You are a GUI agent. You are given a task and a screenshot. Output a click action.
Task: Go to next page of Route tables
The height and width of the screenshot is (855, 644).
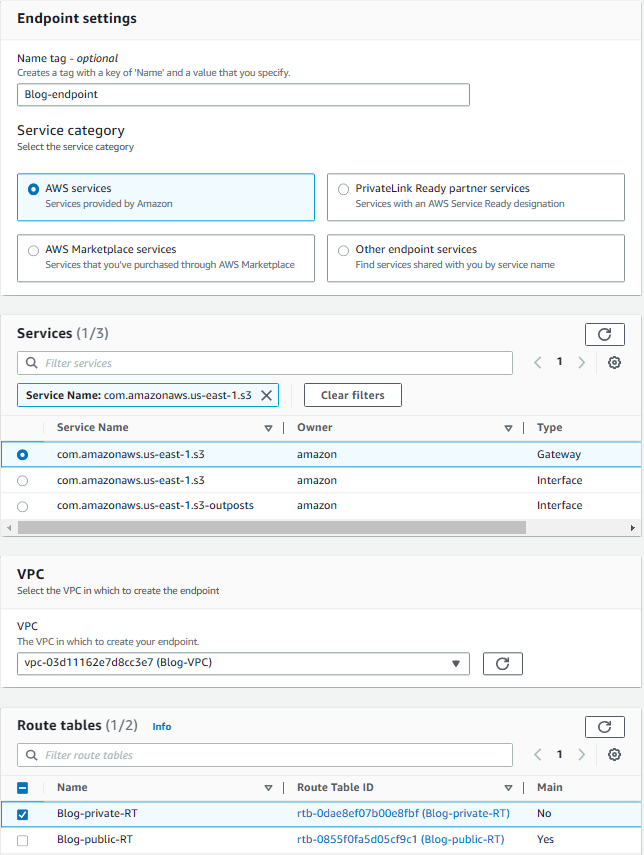pyautogui.click(x=582, y=755)
